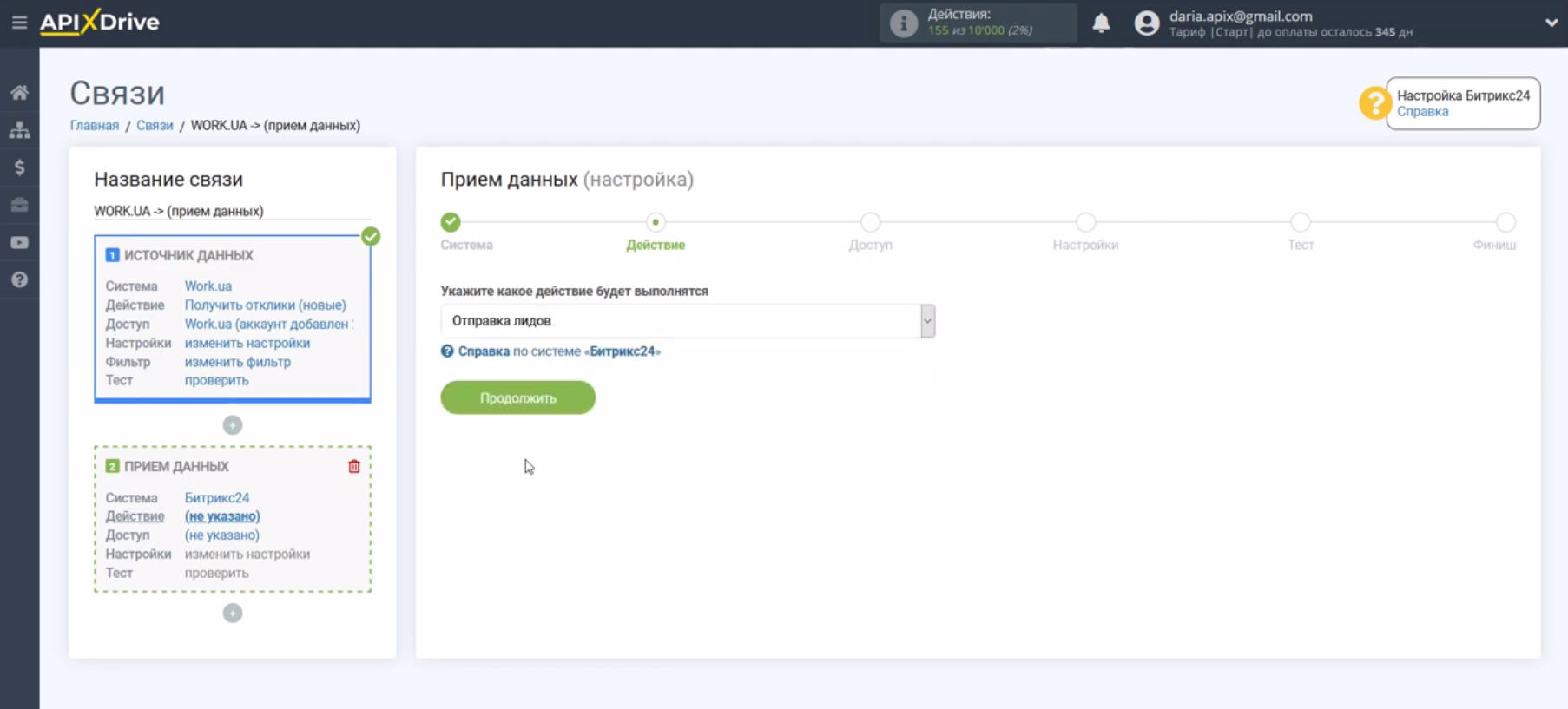Open Work.ua account access link
This screenshot has height=709, width=1568.
[x=268, y=325]
